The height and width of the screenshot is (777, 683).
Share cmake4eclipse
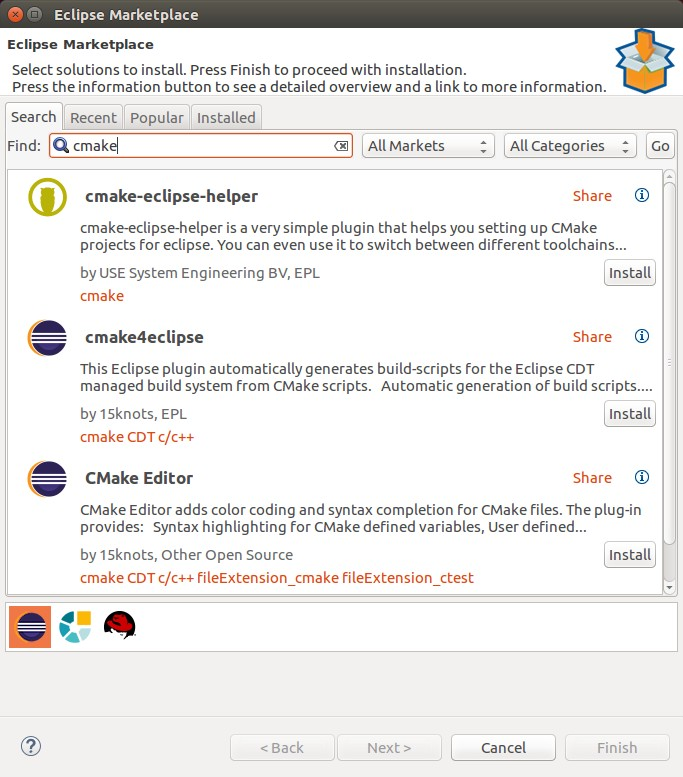click(592, 337)
